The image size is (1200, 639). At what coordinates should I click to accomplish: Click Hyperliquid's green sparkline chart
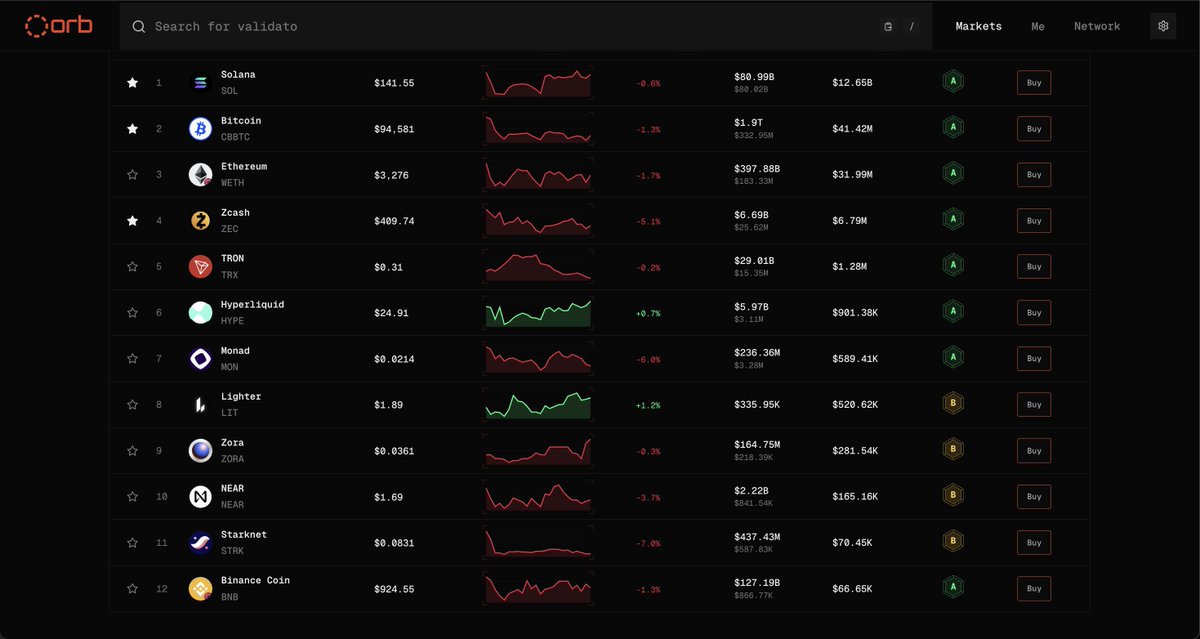click(538, 313)
